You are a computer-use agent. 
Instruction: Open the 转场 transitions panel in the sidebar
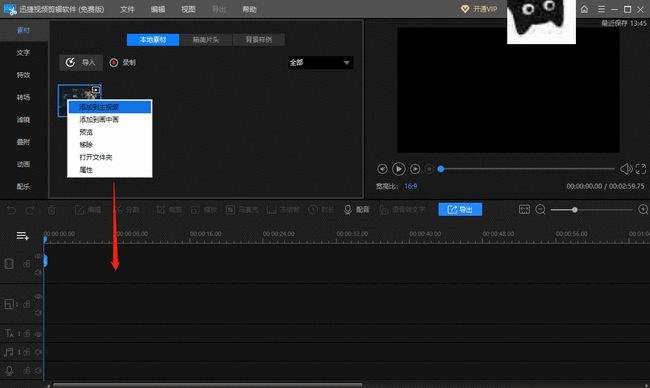(x=23, y=97)
